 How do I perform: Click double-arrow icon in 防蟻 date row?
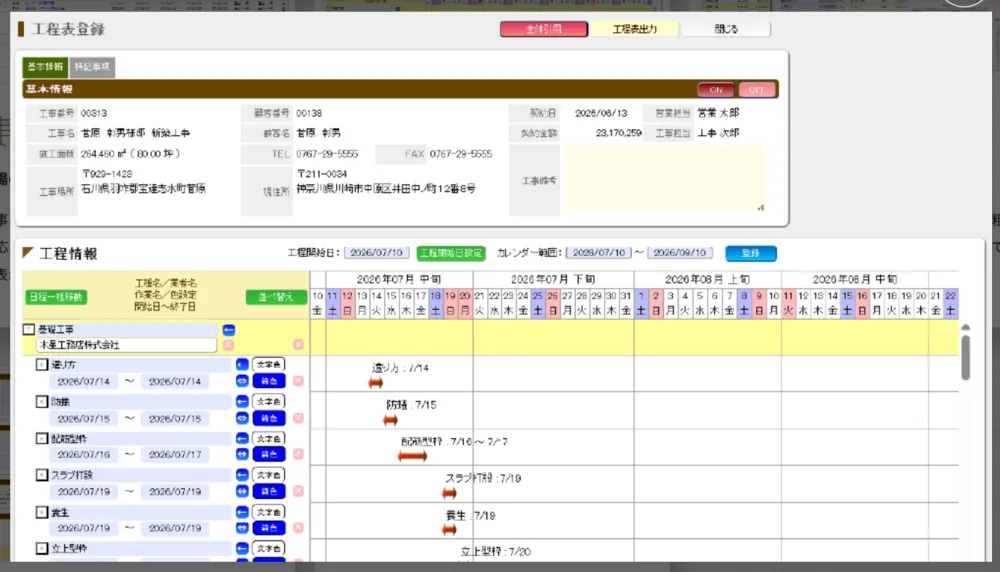coord(242,418)
